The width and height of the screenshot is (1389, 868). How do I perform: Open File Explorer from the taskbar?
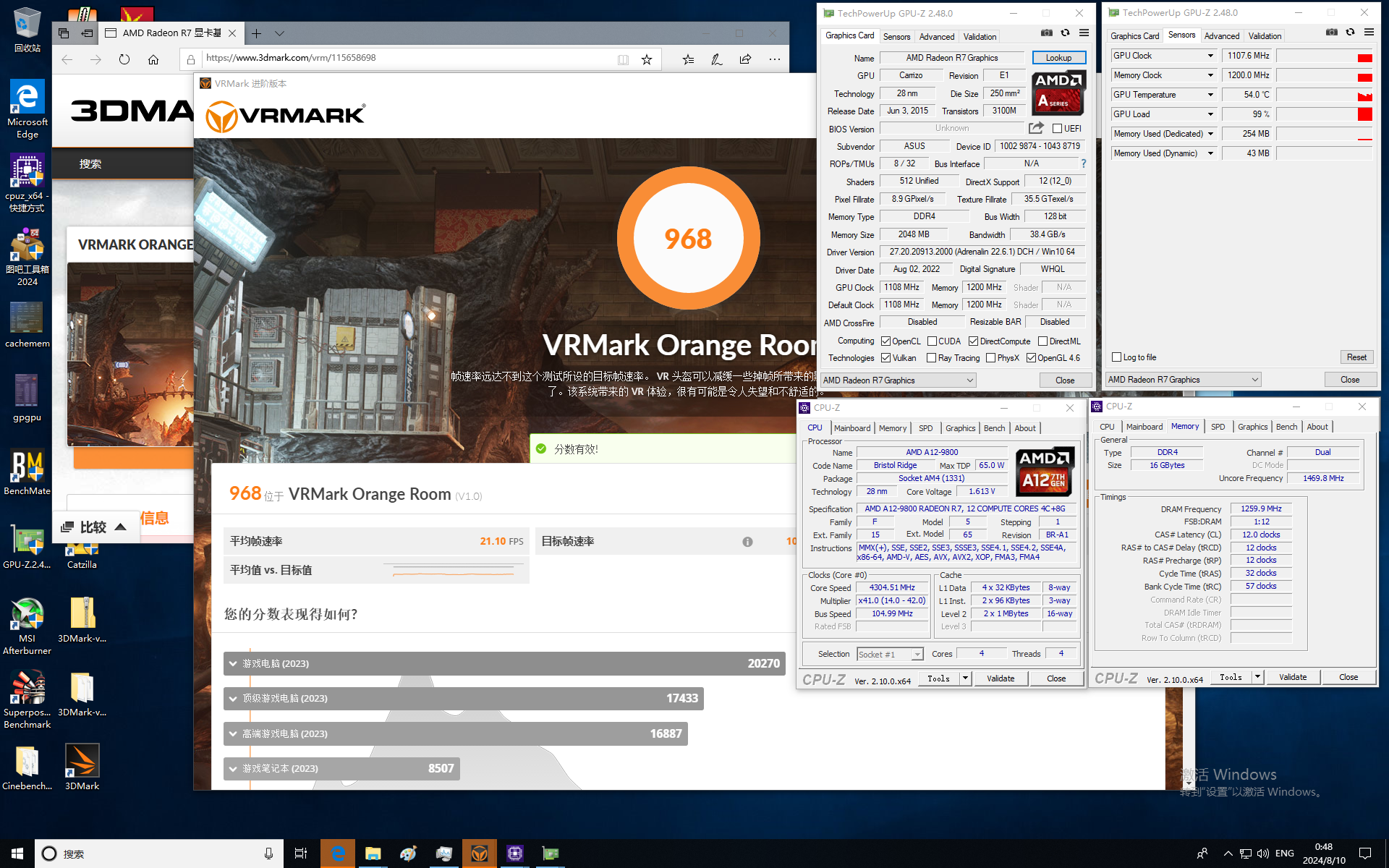pyautogui.click(x=373, y=854)
